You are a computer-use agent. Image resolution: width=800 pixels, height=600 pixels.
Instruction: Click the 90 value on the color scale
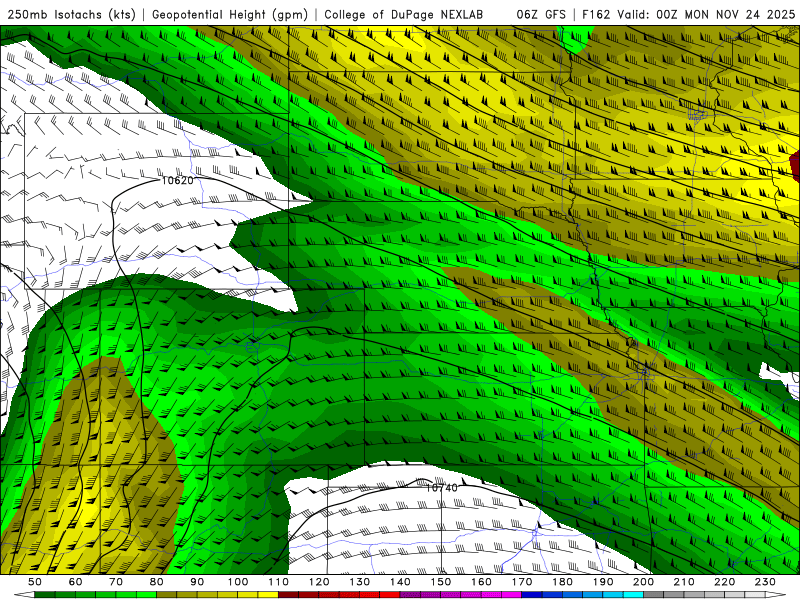[x=197, y=582]
